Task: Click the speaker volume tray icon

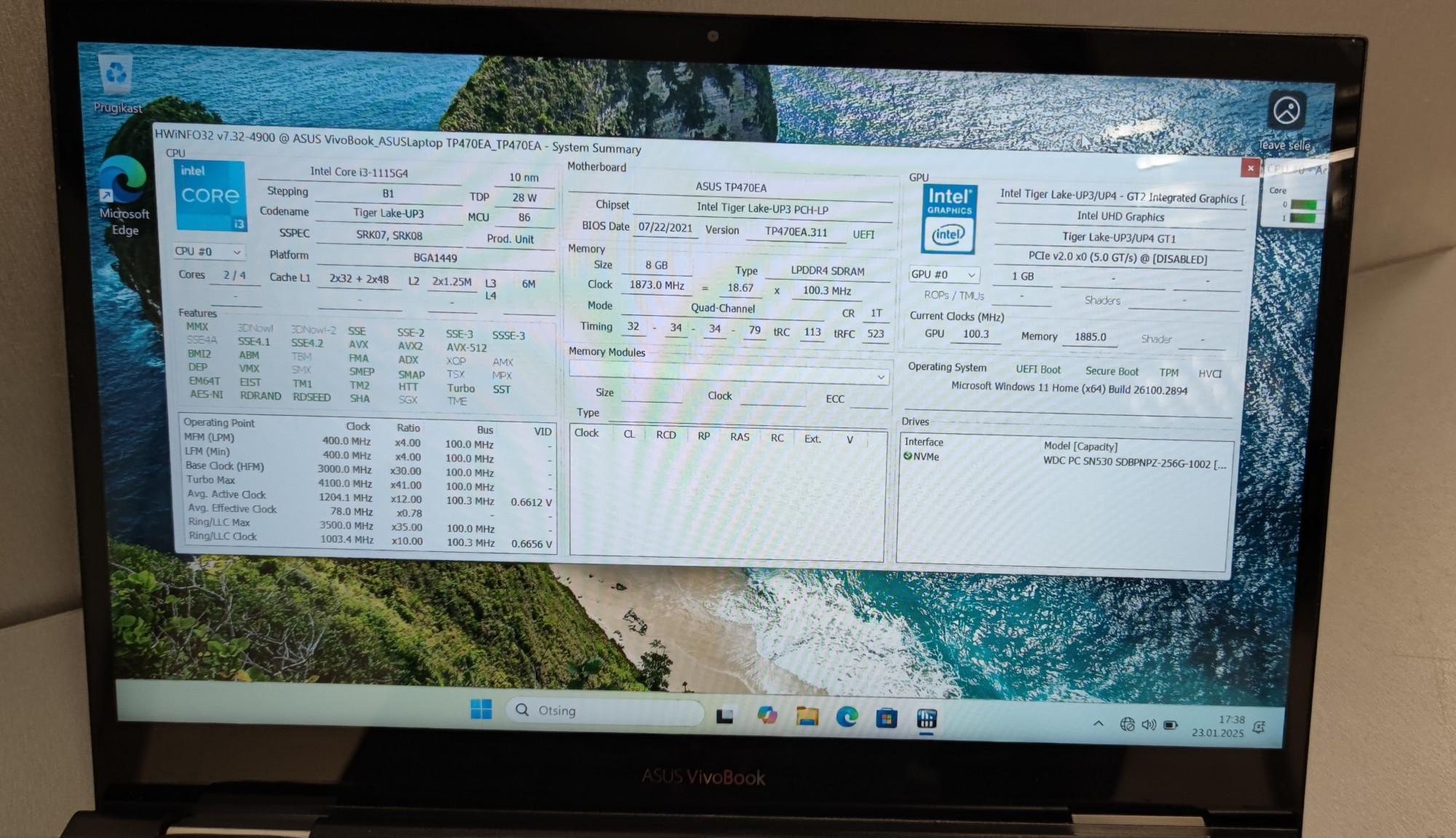Action: click(1149, 724)
